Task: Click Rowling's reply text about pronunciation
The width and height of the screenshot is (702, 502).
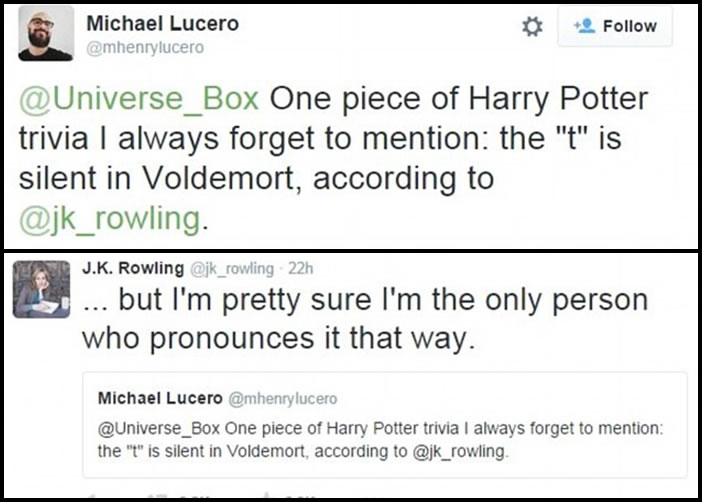Action: [360, 318]
